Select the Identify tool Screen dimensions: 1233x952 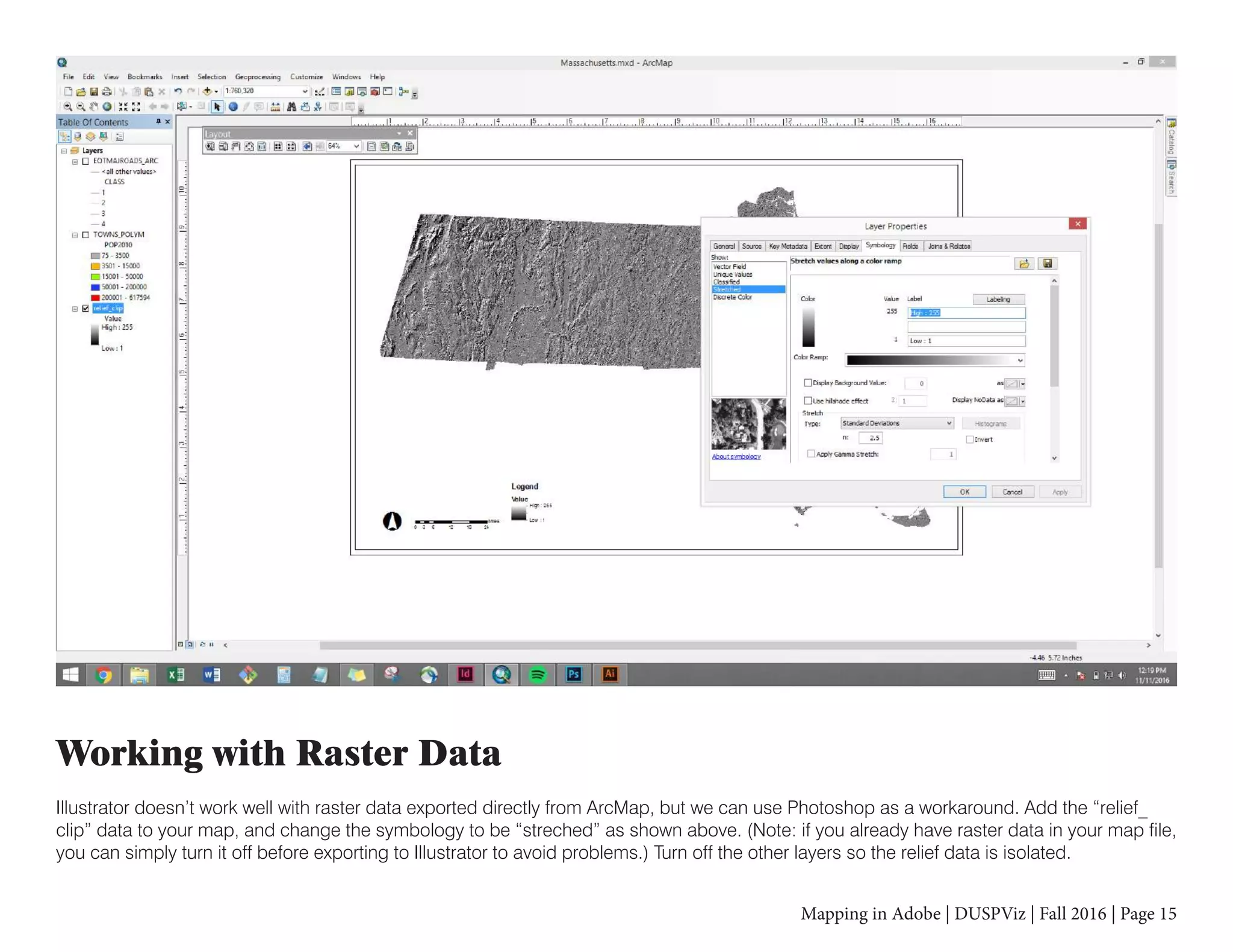click(x=233, y=107)
